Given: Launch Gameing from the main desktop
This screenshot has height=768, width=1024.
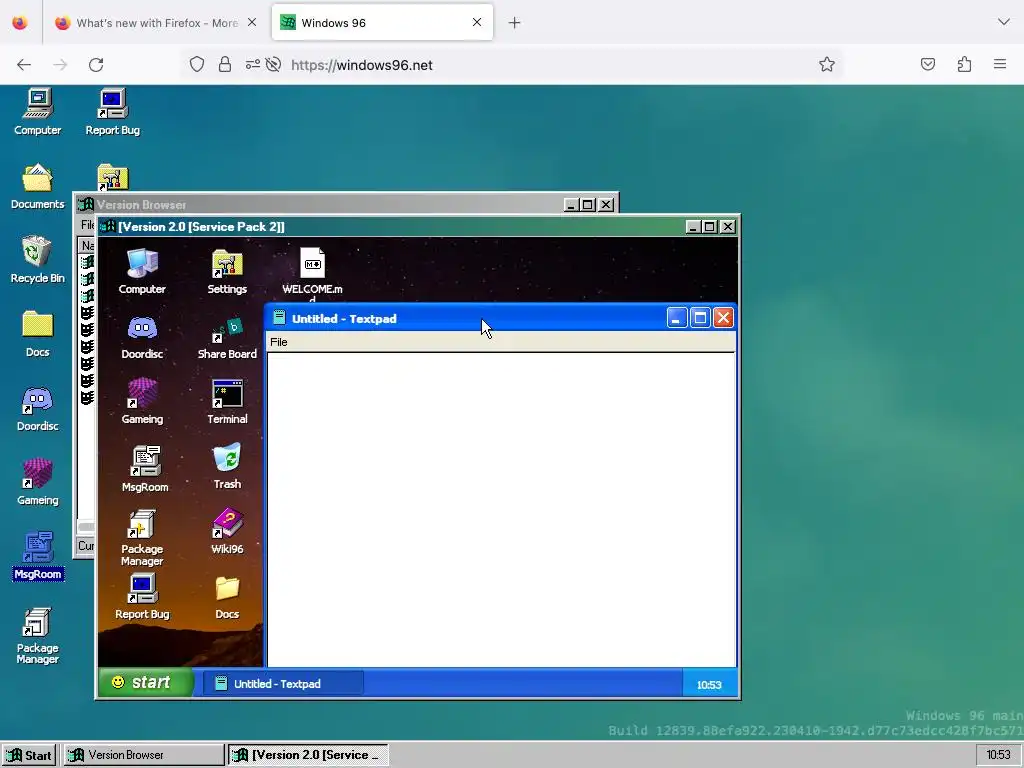Looking at the screenshot, I should point(38,482).
